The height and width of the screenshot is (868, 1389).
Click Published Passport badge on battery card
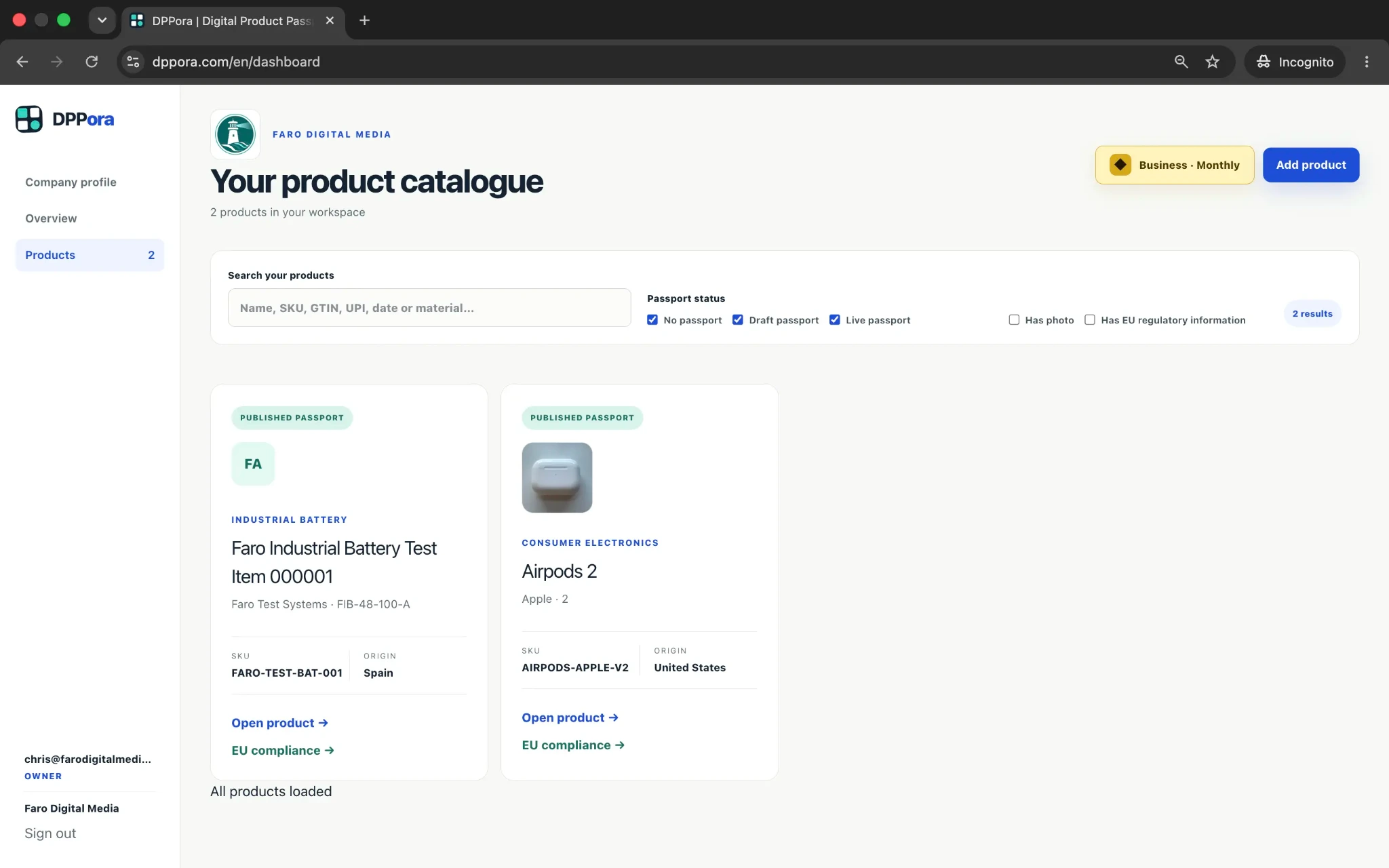(292, 418)
